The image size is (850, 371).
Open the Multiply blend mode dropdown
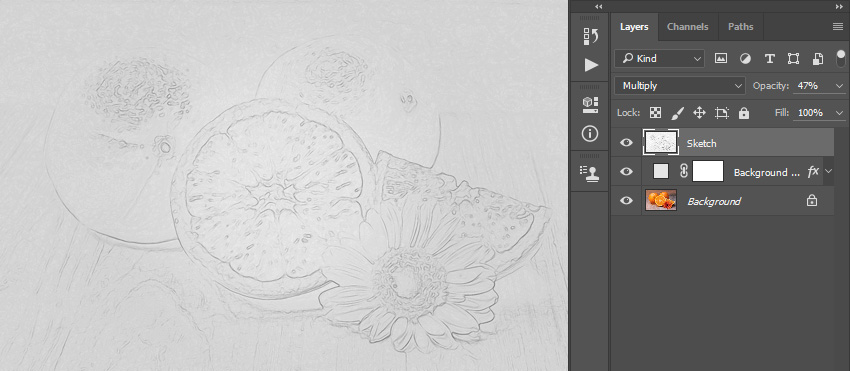pyautogui.click(x=680, y=86)
